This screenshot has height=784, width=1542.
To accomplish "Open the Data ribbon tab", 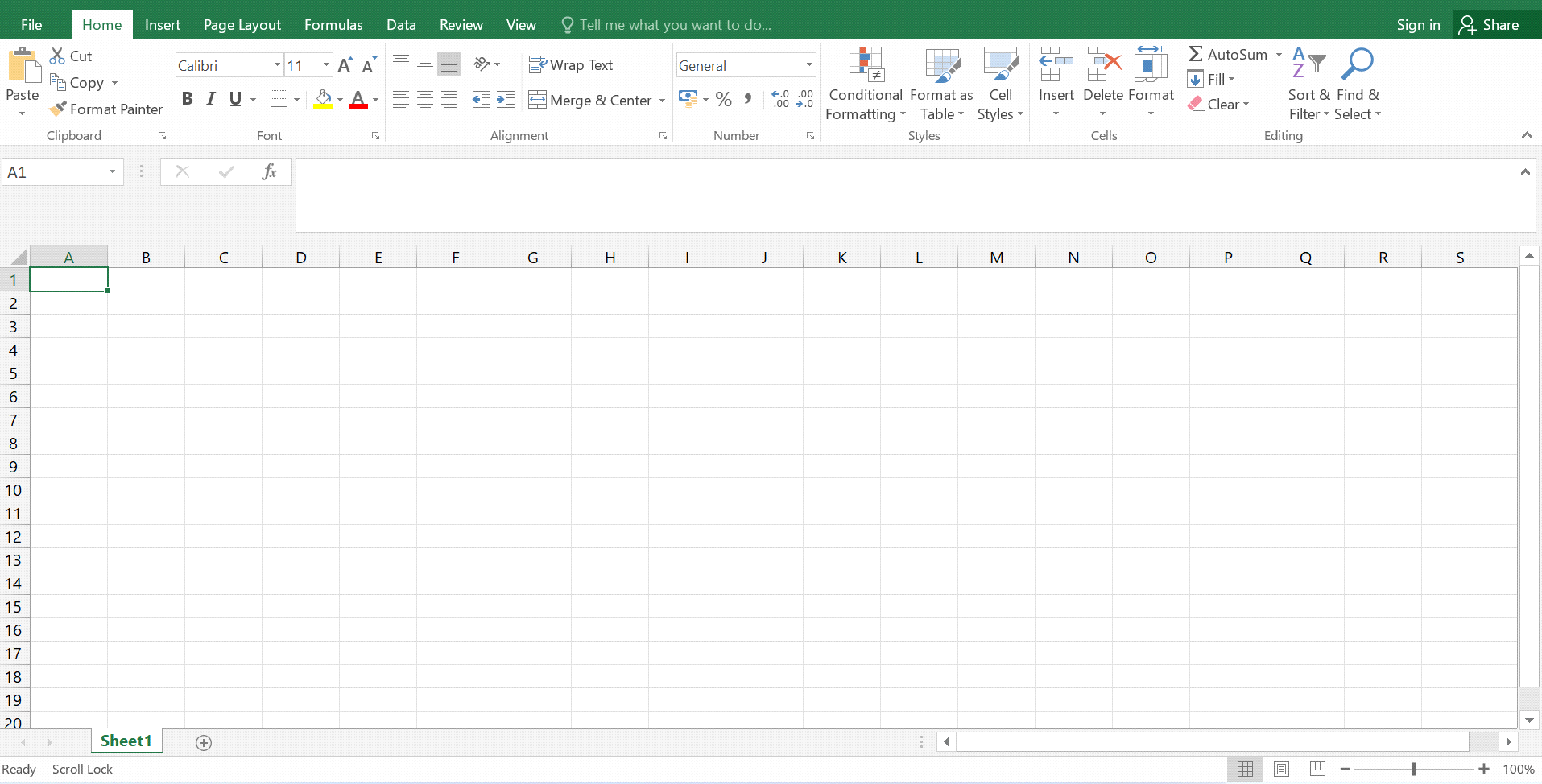I will (401, 24).
